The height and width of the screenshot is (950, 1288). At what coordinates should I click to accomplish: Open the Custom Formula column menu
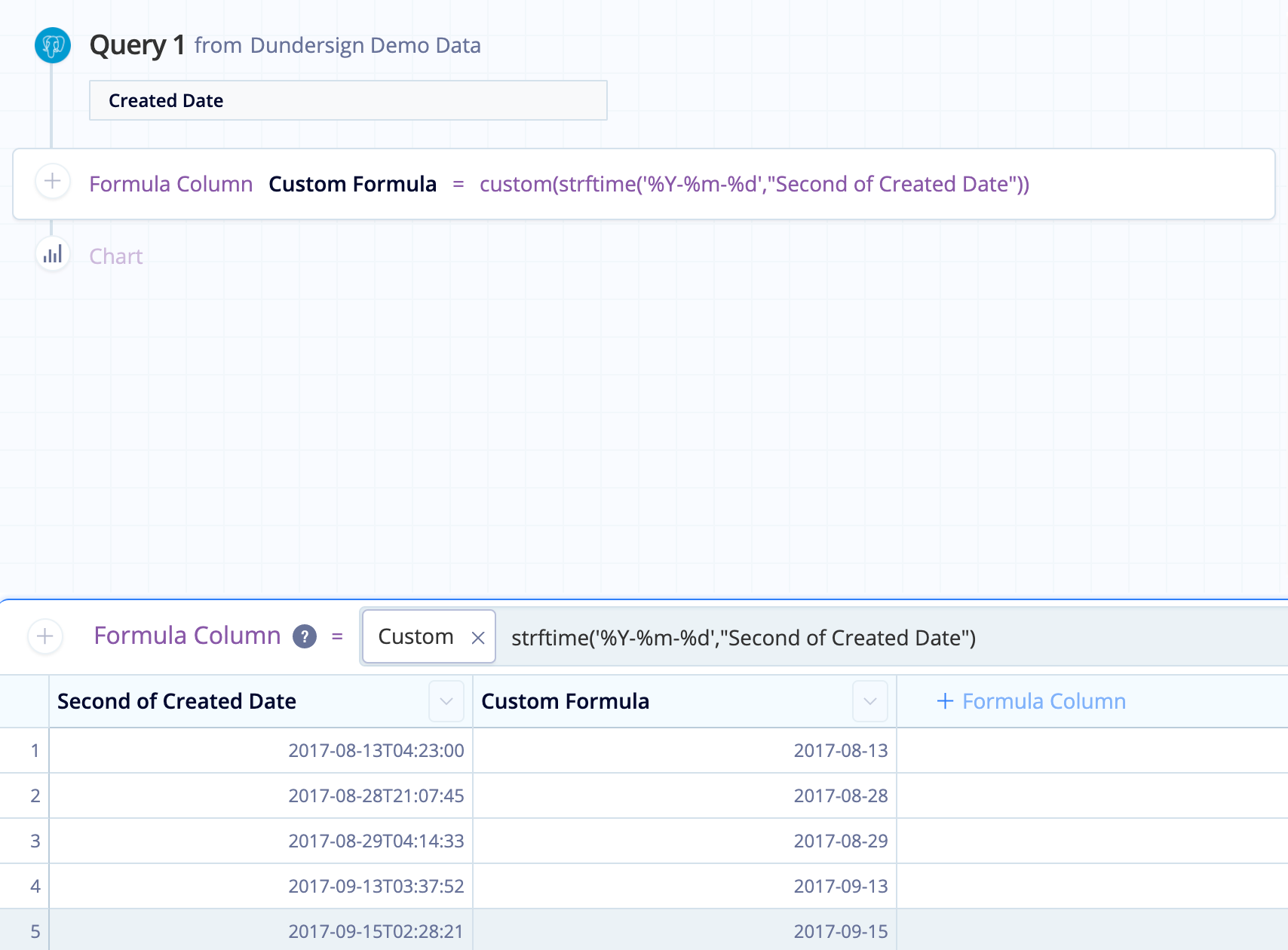(x=869, y=701)
